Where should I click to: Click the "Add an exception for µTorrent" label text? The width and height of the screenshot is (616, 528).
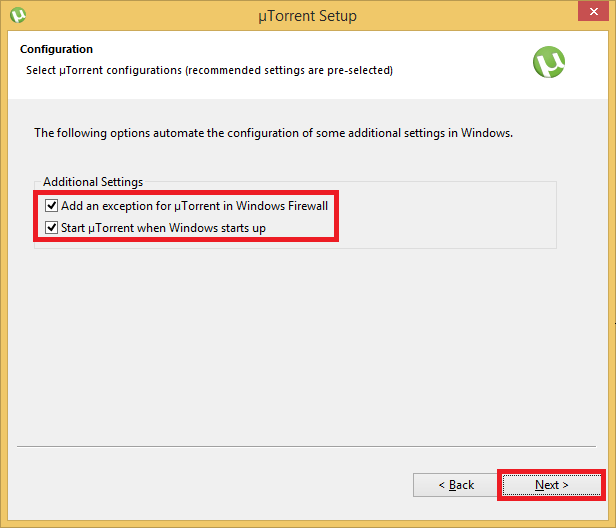pyautogui.click(x=194, y=206)
